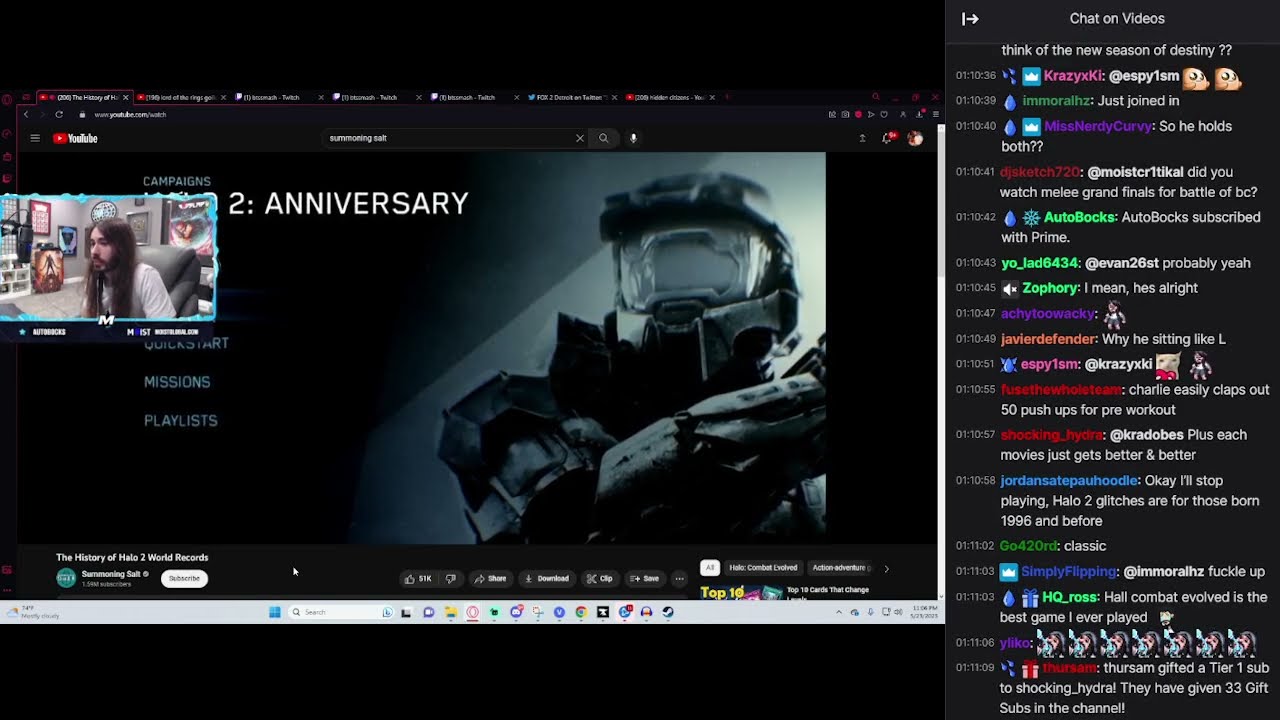Show hidden system tray icons
The width and height of the screenshot is (1280, 720).
tap(839, 612)
